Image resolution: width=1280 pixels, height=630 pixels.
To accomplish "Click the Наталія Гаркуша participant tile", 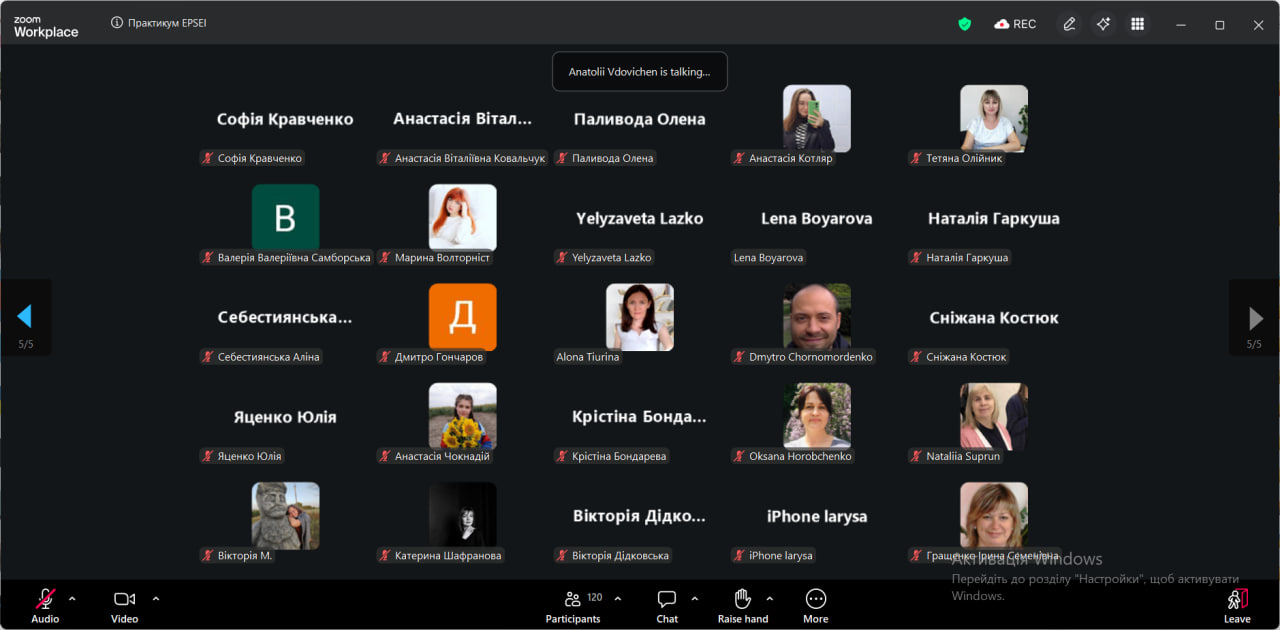I will coord(994,218).
